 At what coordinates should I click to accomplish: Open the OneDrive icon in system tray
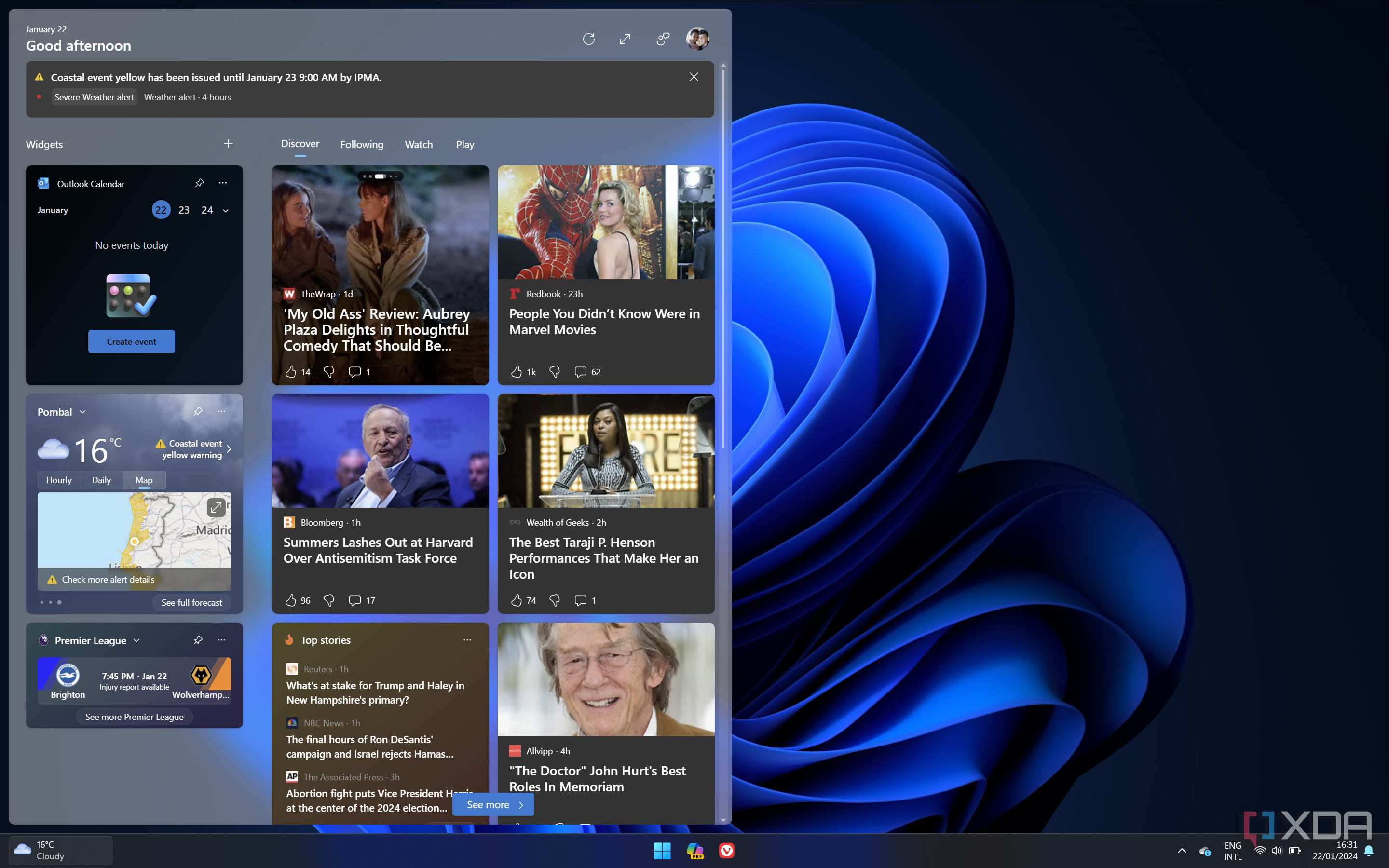tap(1205, 851)
